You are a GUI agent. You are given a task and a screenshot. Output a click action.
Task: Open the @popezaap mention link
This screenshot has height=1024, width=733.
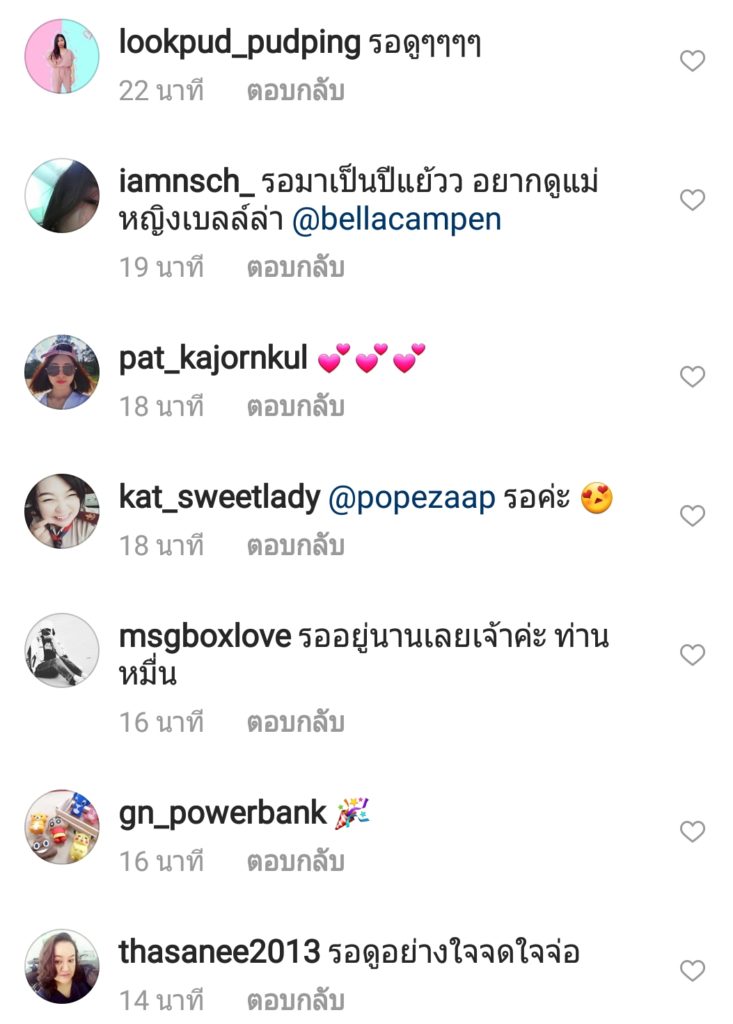tap(412, 500)
